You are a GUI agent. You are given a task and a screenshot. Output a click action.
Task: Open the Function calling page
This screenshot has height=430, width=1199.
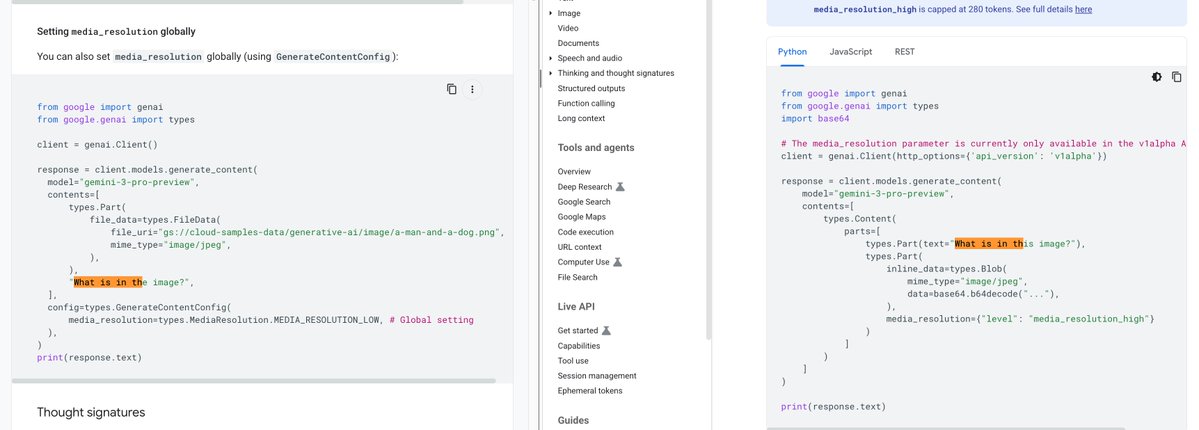coord(586,103)
